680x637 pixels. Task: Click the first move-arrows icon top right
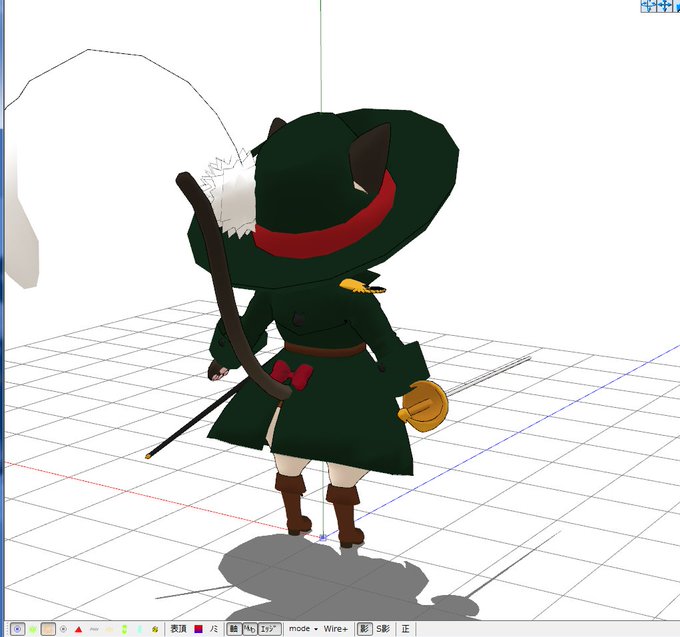coord(649,5)
